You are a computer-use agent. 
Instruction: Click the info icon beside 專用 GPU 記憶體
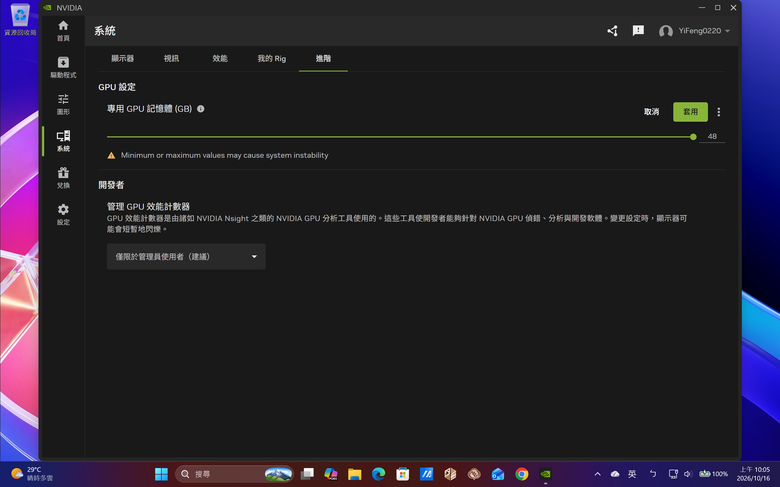(200, 108)
